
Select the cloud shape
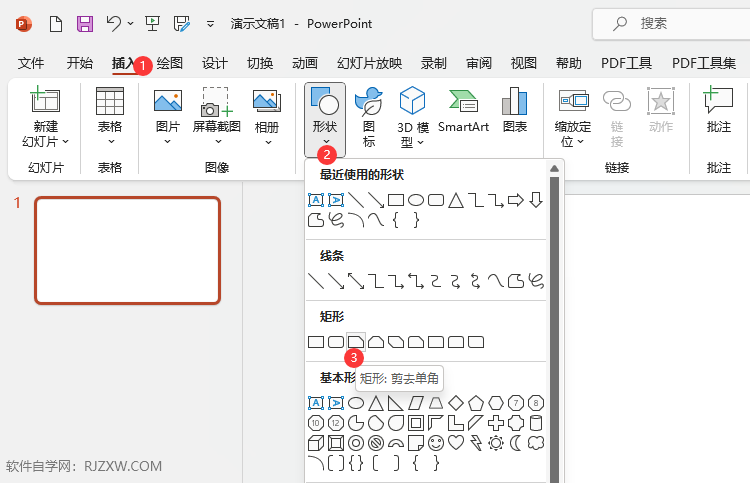pyautogui.click(x=536, y=443)
